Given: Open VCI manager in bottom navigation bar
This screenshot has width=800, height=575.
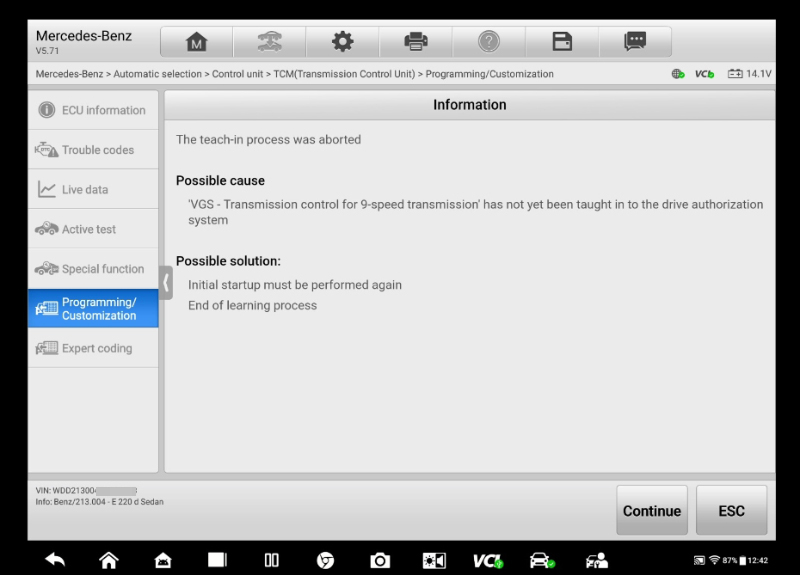Looking at the screenshot, I should pyautogui.click(x=488, y=561).
